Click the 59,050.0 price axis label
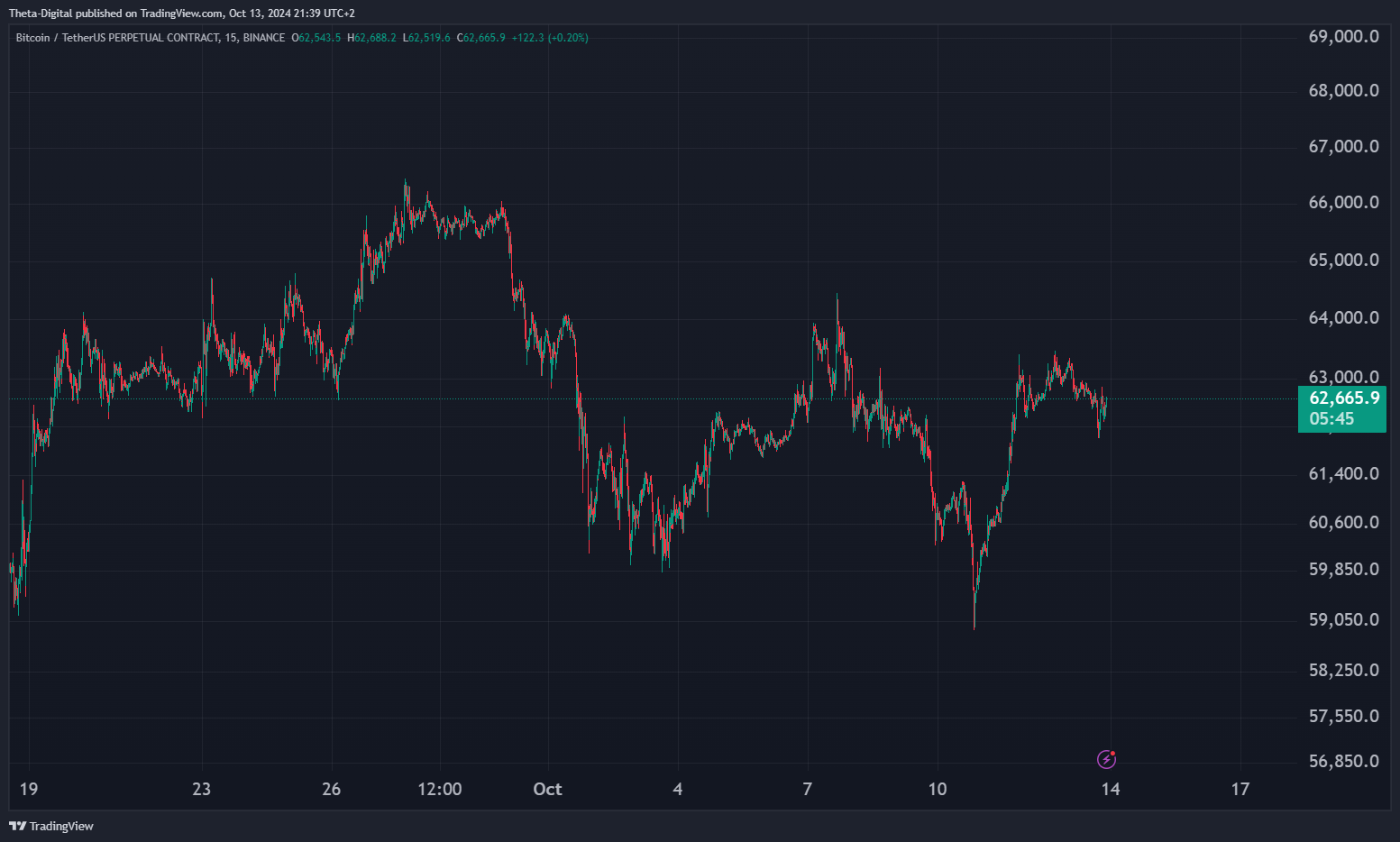 (x=1343, y=619)
